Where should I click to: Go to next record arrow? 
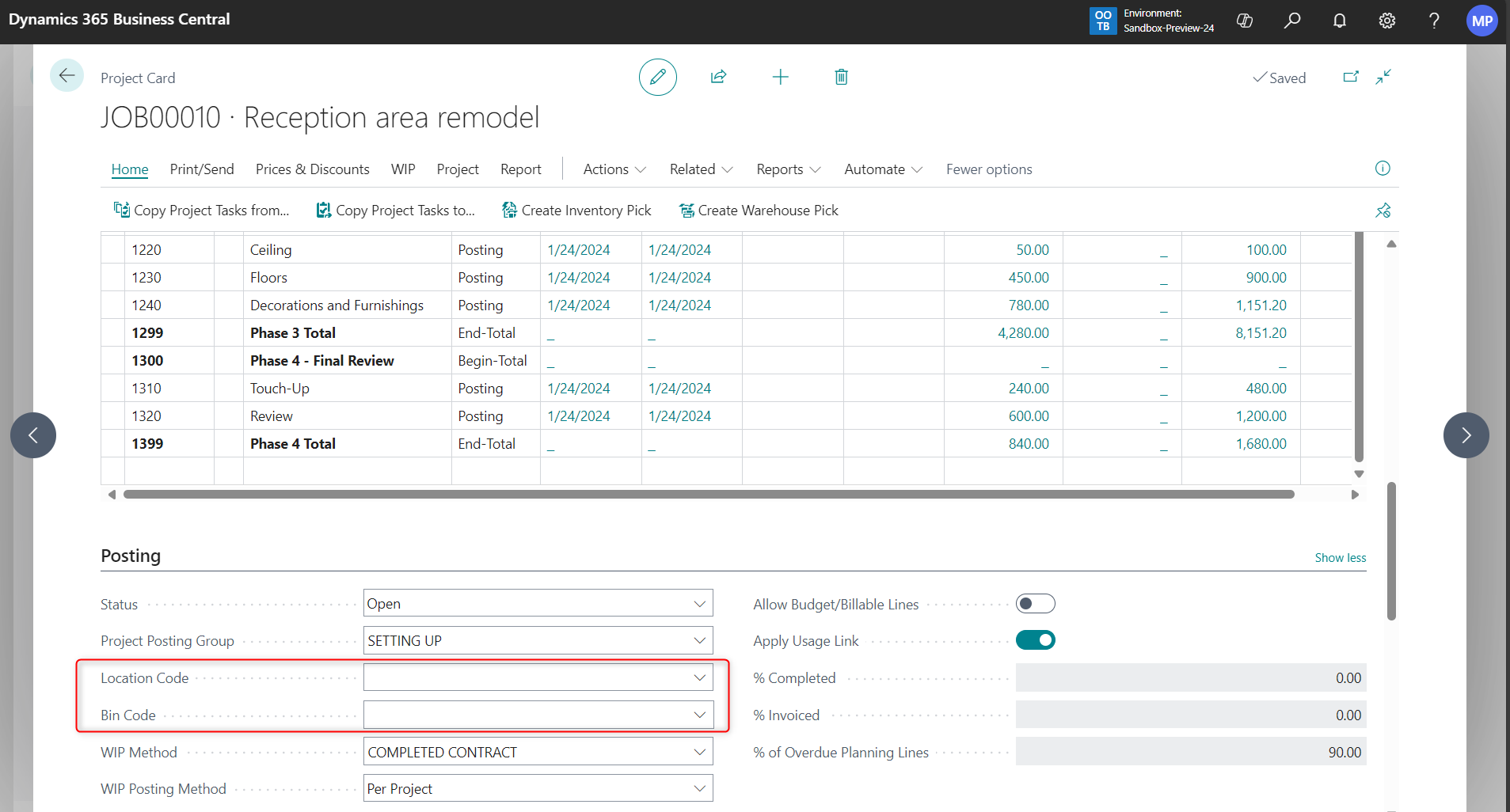point(1466,435)
